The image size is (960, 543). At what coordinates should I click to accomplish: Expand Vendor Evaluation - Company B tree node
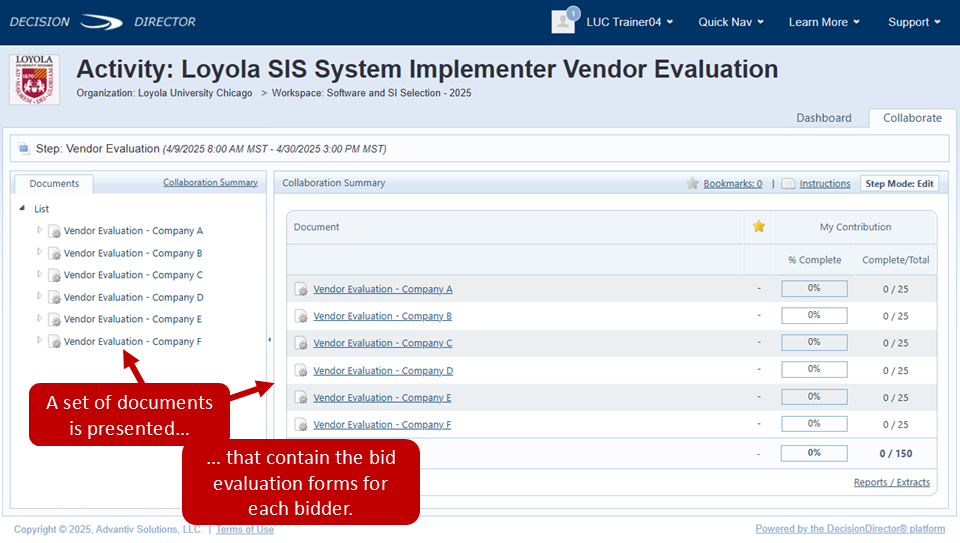39,252
